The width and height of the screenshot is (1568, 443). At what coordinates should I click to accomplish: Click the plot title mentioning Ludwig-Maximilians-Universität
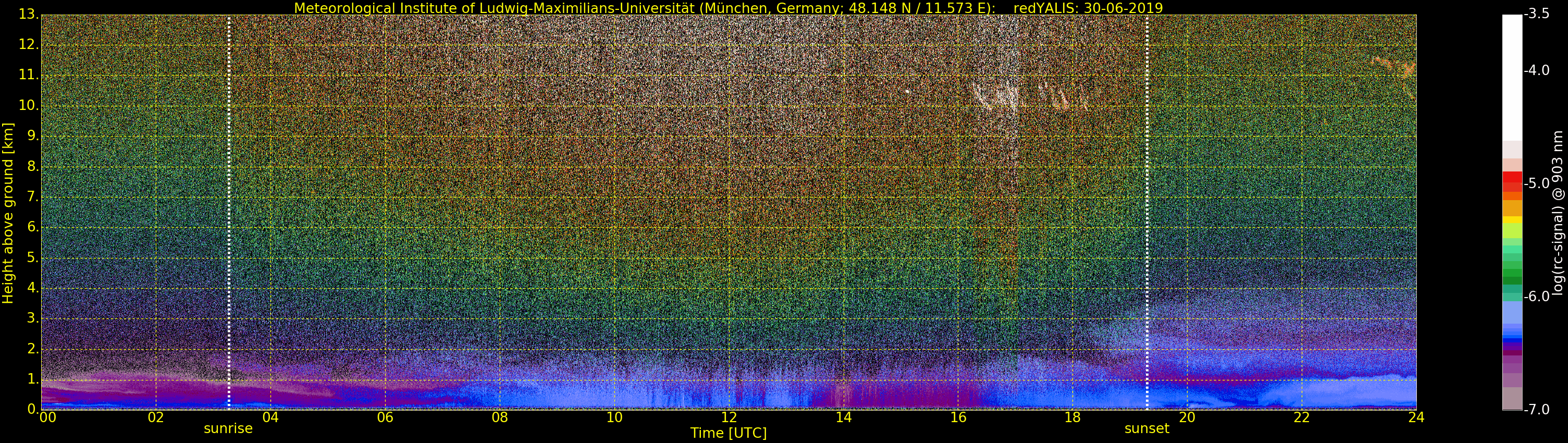coord(729,8)
